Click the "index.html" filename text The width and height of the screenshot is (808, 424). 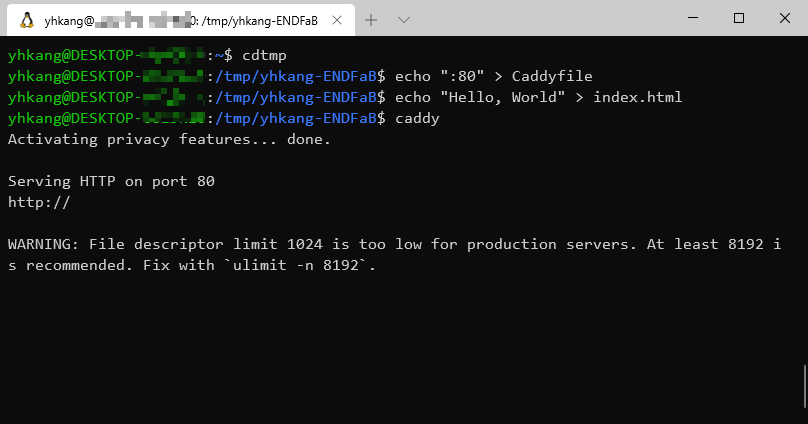point(638,97)
